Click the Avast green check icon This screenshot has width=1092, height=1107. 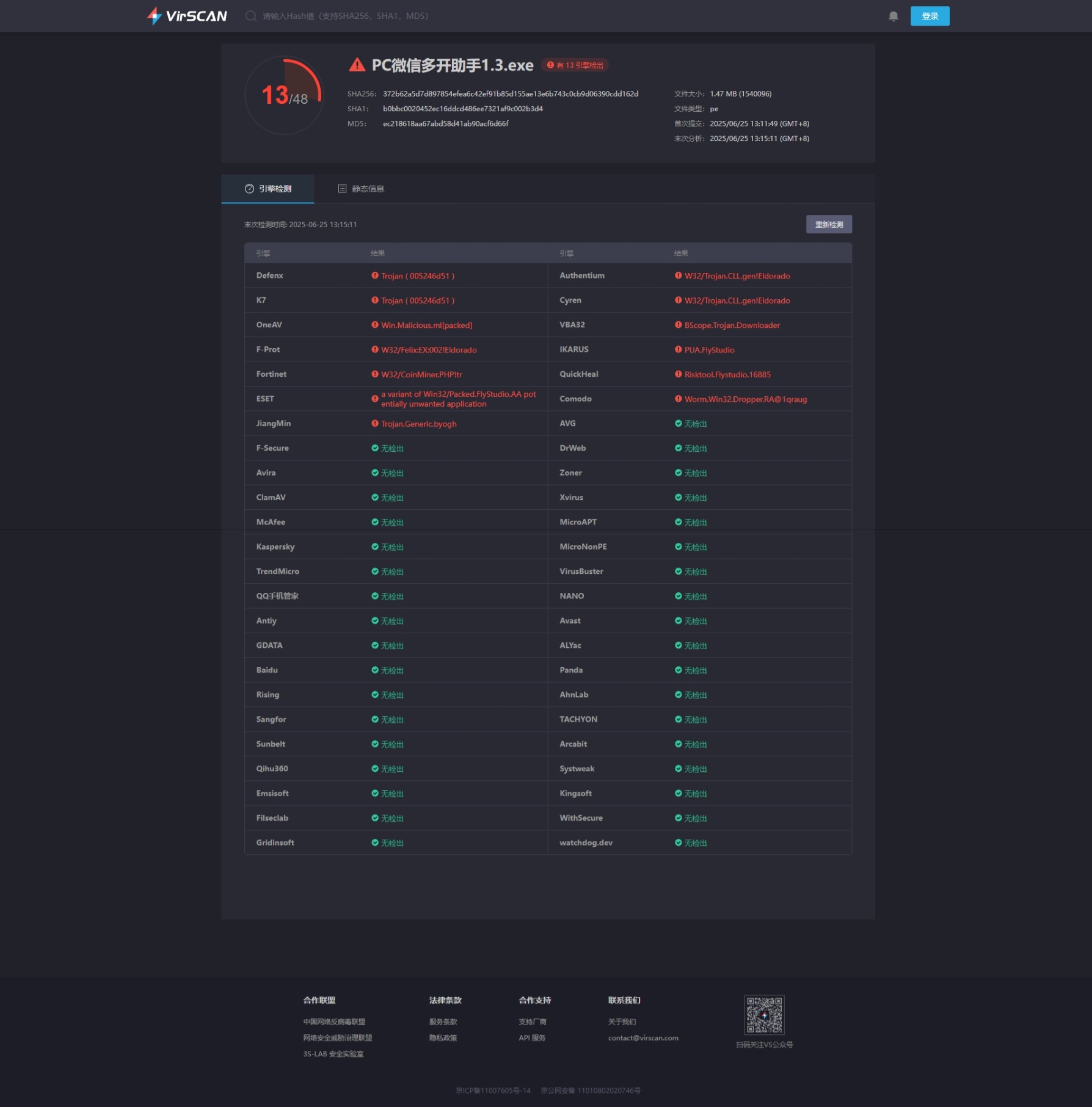click(x=678, y=620)
